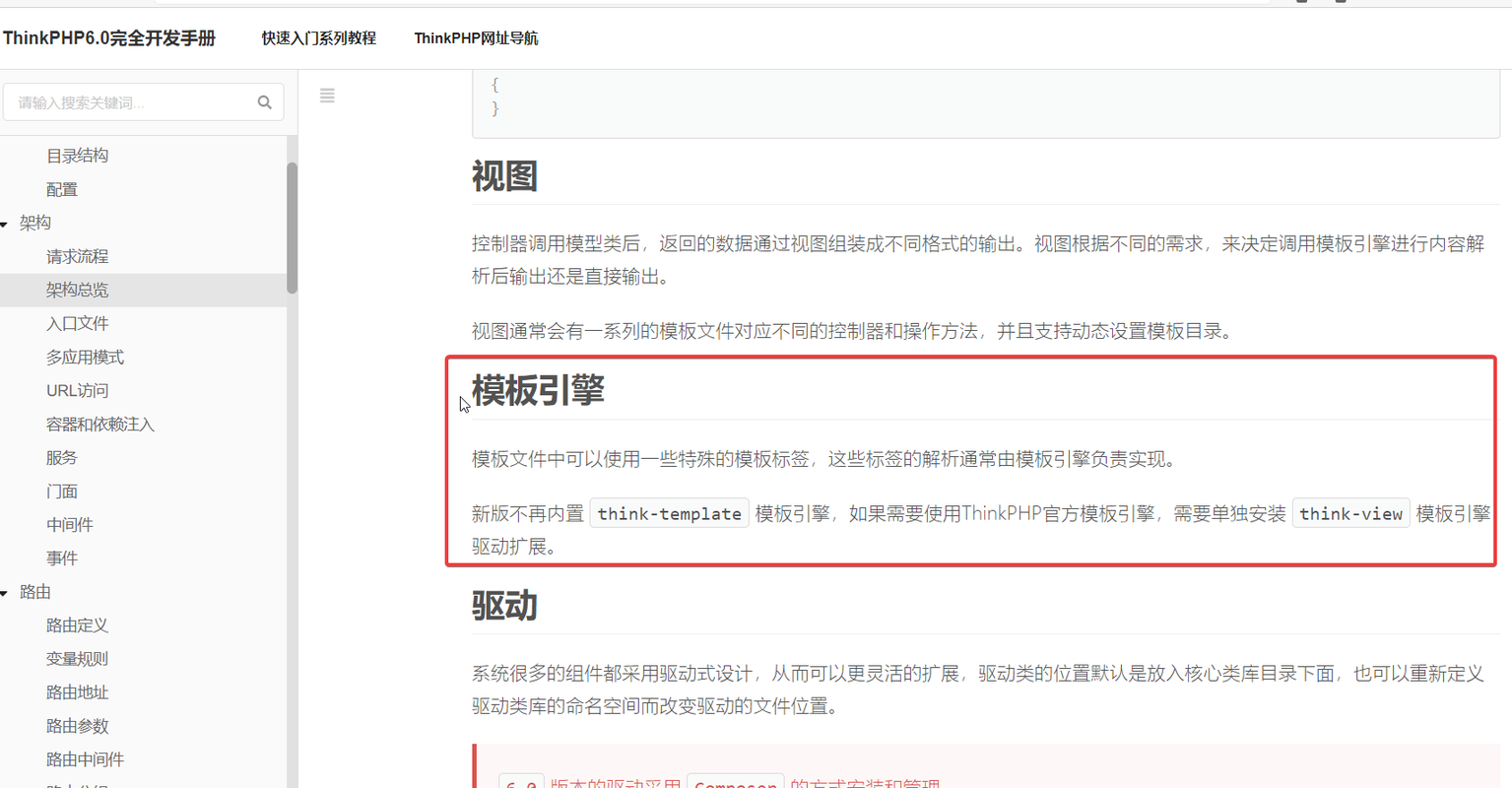Open the 容器和依赖注入 page
The width and height of the screenshot is (1512, 788).
click(x=100, y=424)
